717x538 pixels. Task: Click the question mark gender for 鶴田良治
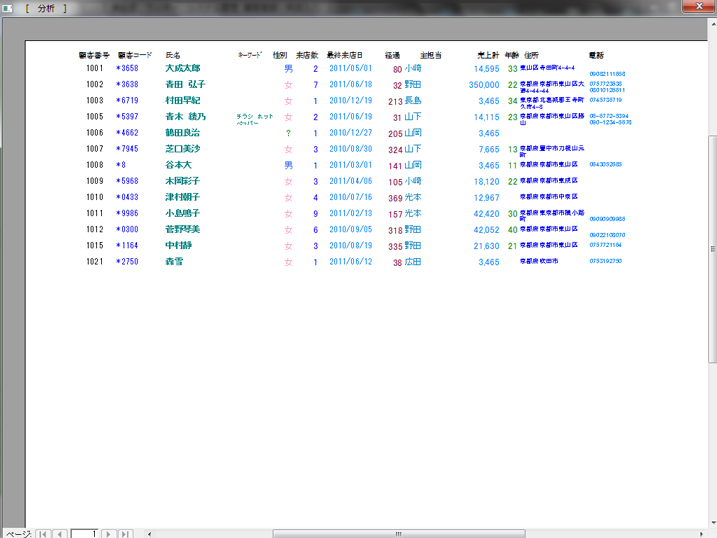point(288,133)
